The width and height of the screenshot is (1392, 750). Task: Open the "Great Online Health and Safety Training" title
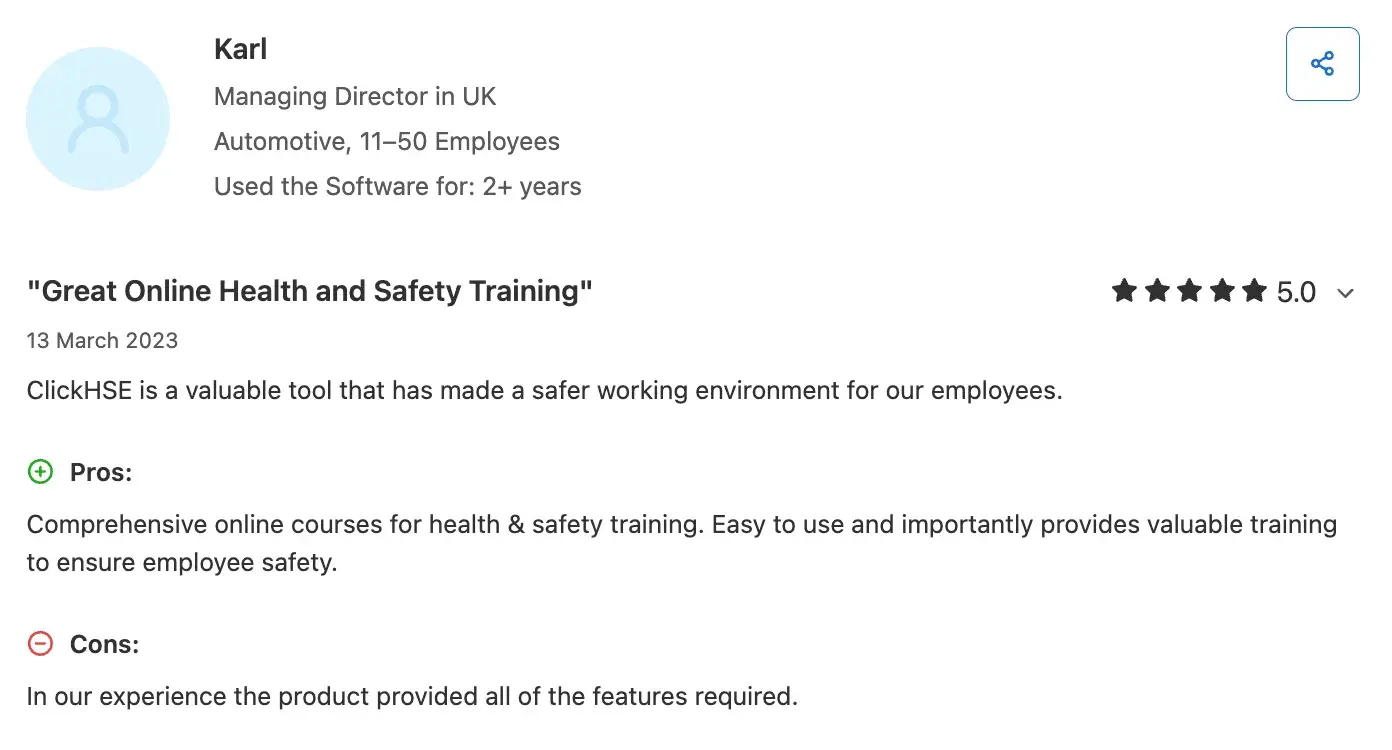[x=310, y=292]
